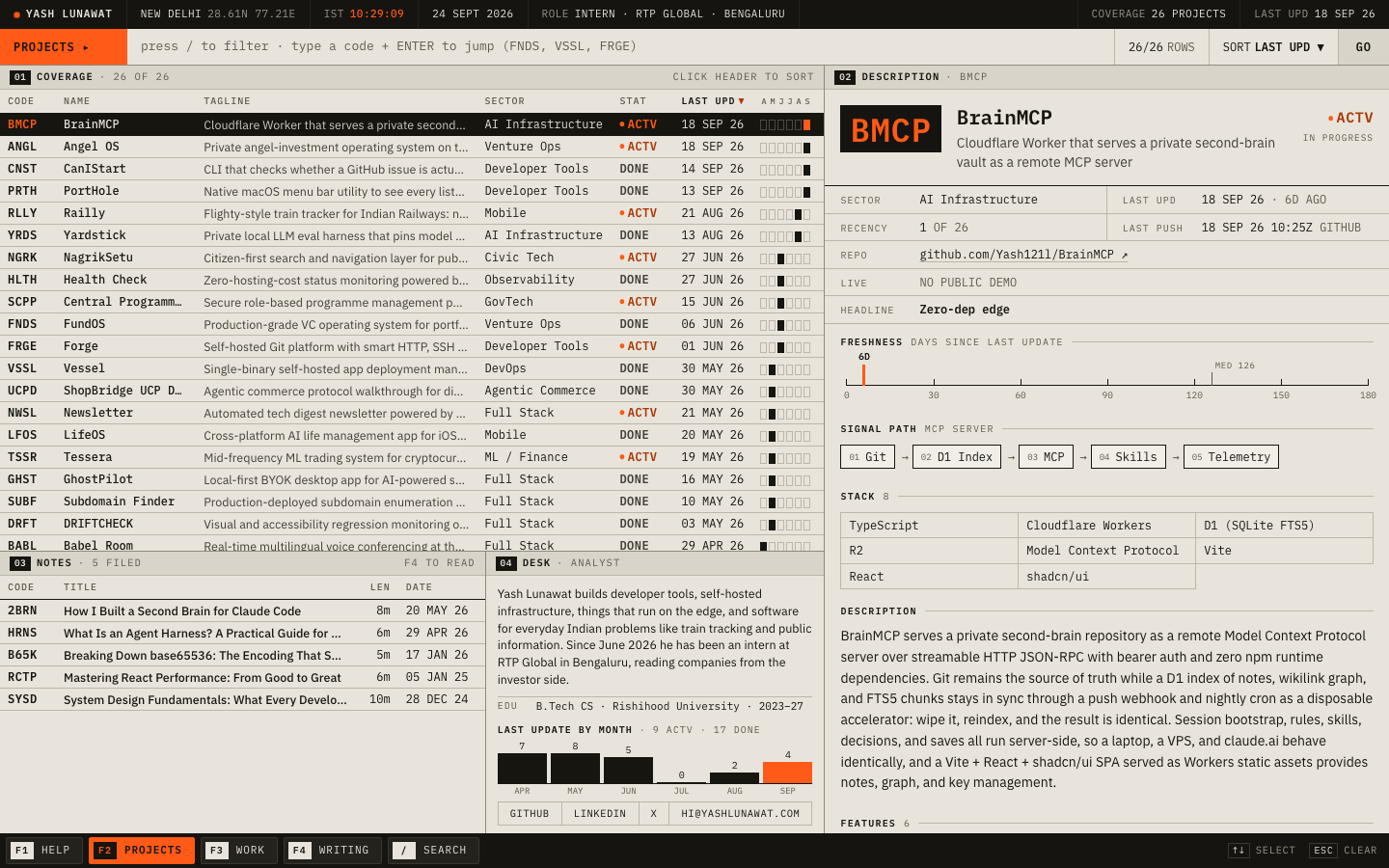Click the MAY bar in monthly chart
The width and height of the screenshot is (1389, 868).
(575, 769)
